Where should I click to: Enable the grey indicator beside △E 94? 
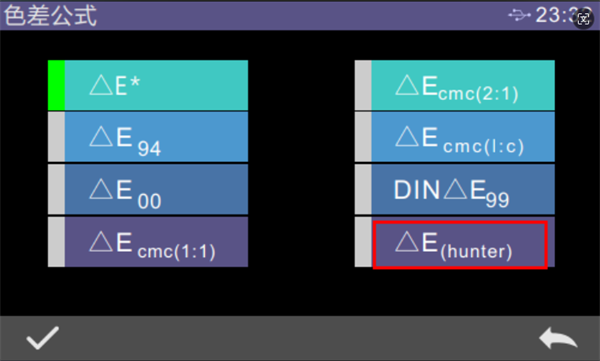coord(56,137)
